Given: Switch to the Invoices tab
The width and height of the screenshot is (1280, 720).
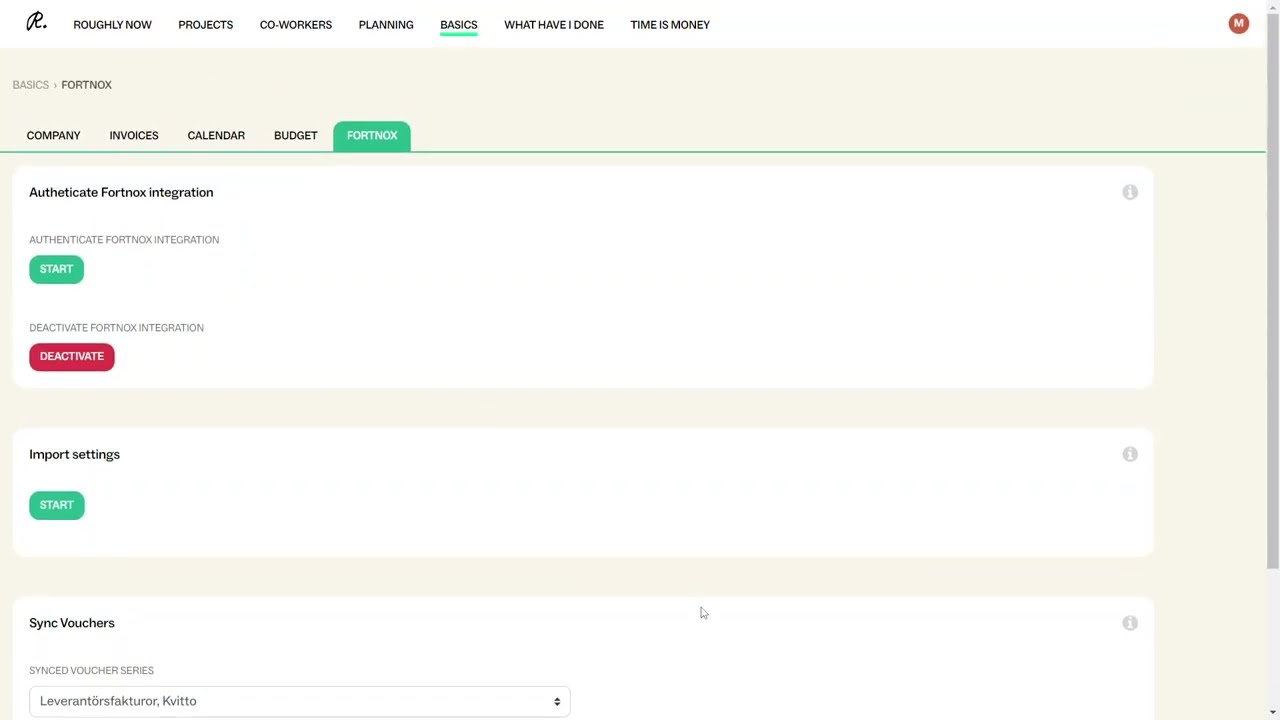Looking at the screenshot, I should (x=134, y=135).
